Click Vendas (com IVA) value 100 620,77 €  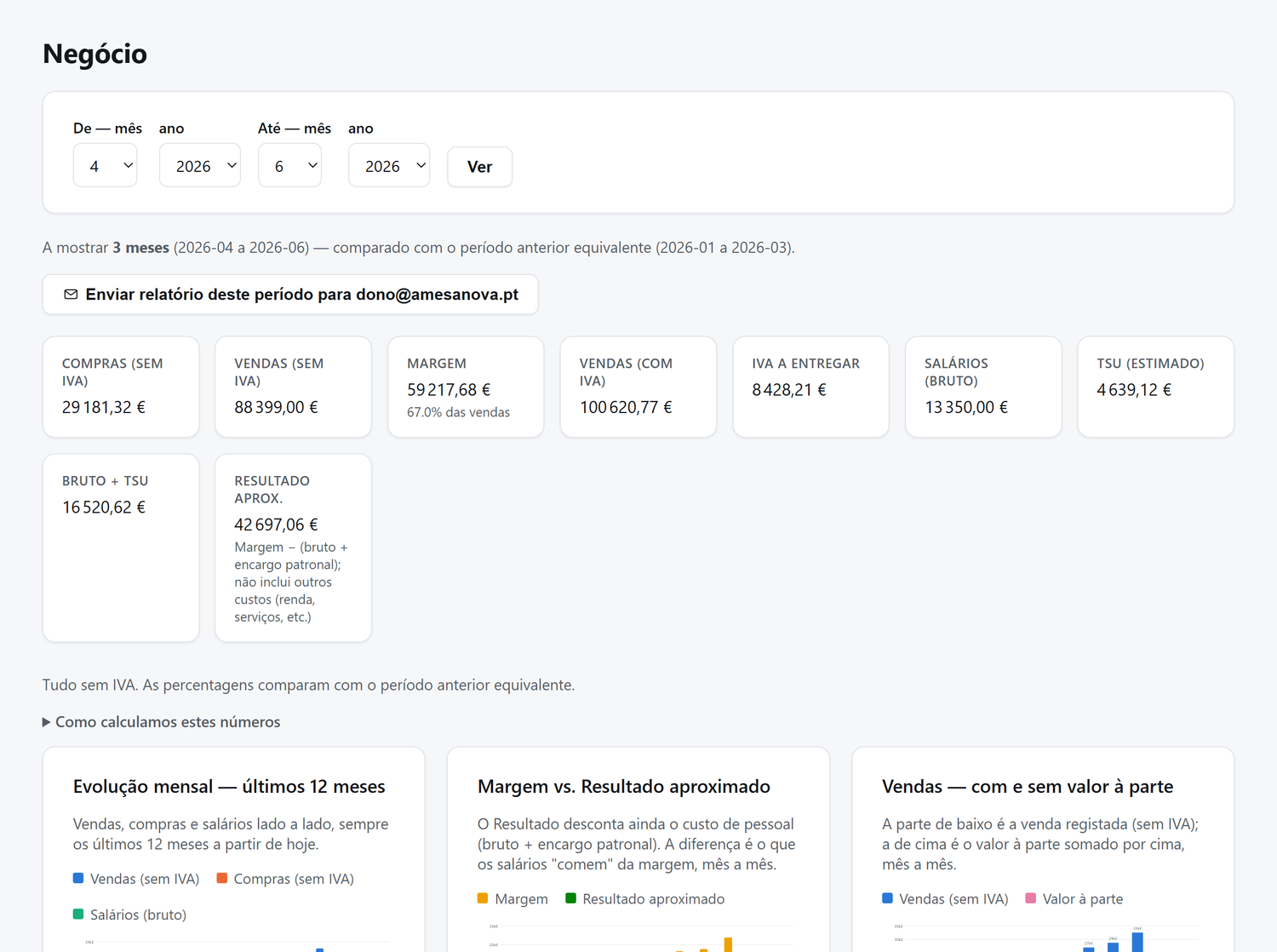pyautogui.click(x=626, y=407)
